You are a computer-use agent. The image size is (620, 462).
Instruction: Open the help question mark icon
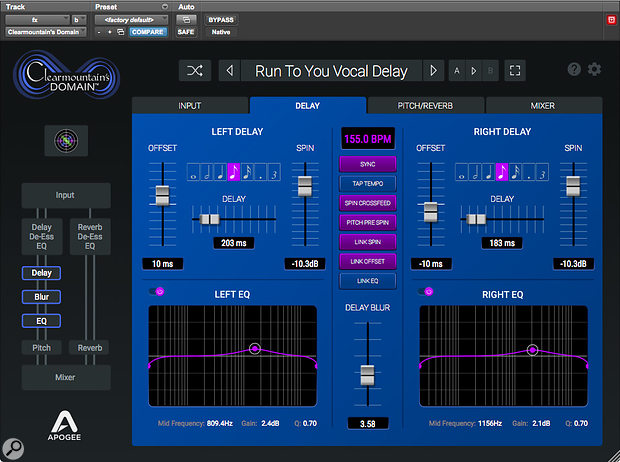pyautogui.click(x=574, y=69)
